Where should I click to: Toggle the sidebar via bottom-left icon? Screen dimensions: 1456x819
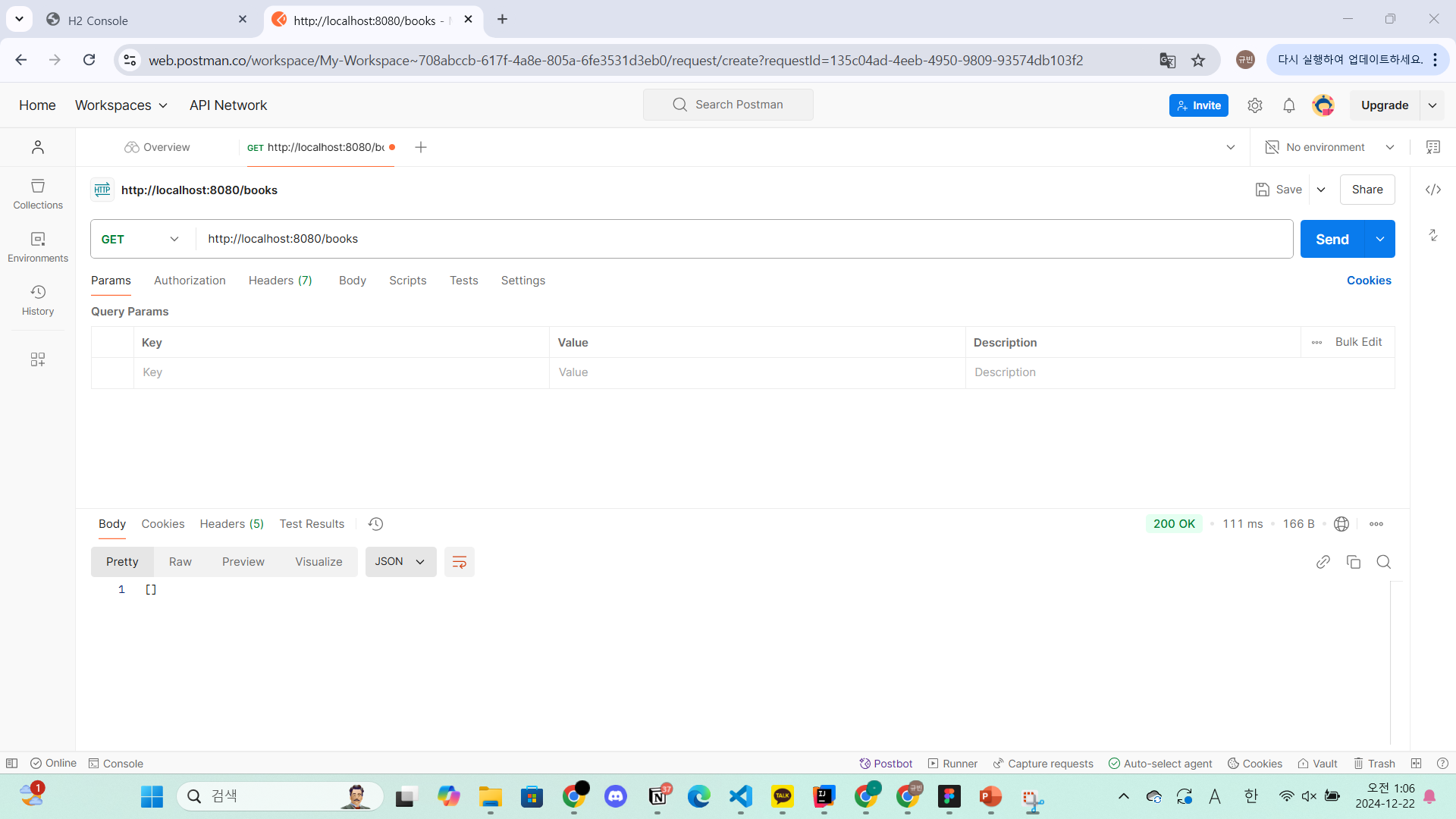click(x=11, y=764)
